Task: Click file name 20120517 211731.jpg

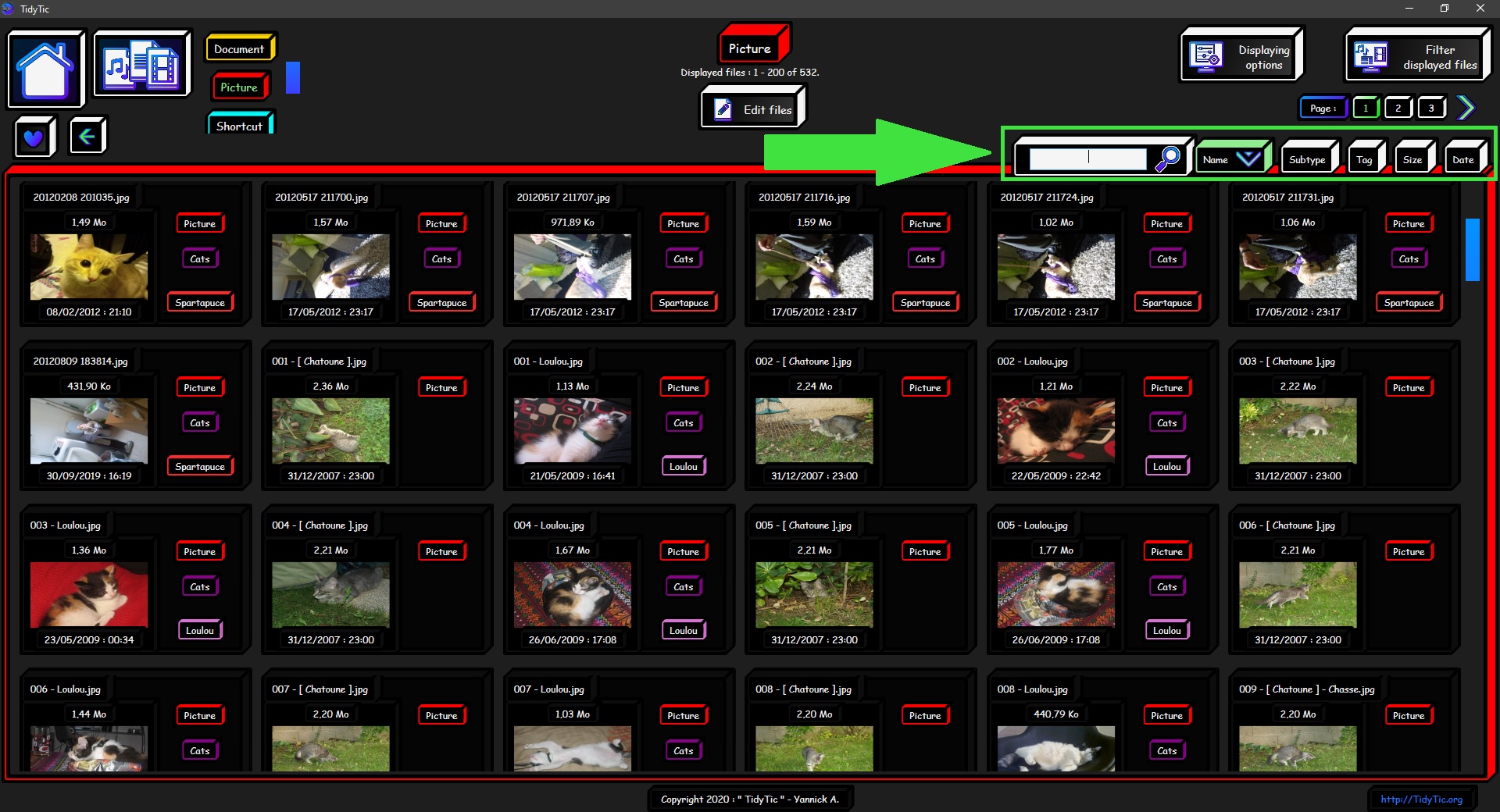Action: (1288, 198)
